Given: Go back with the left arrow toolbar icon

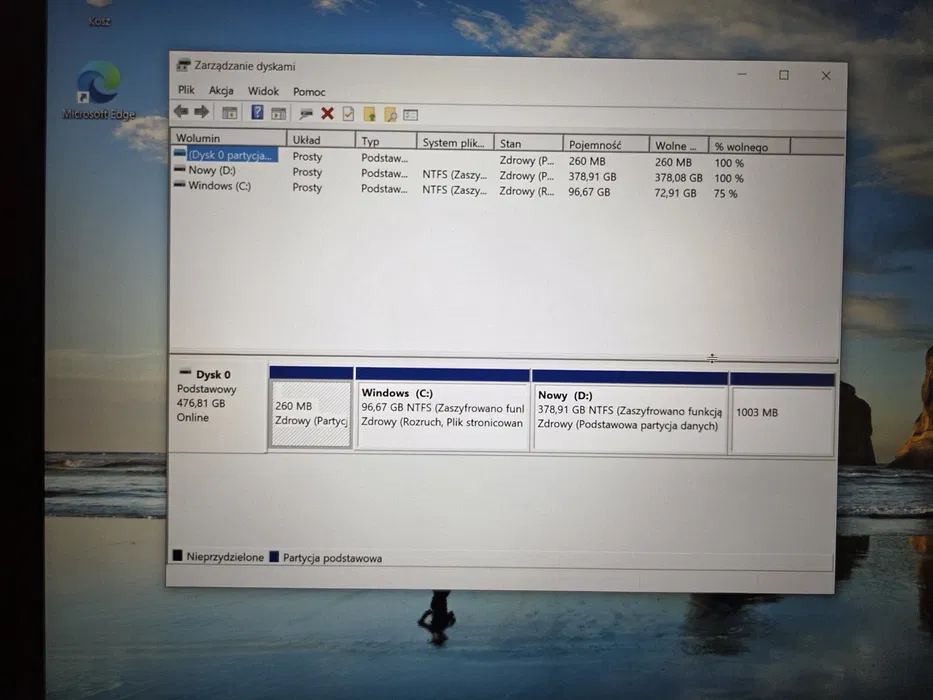Looking at the screenshot, I should click(181, 111).
